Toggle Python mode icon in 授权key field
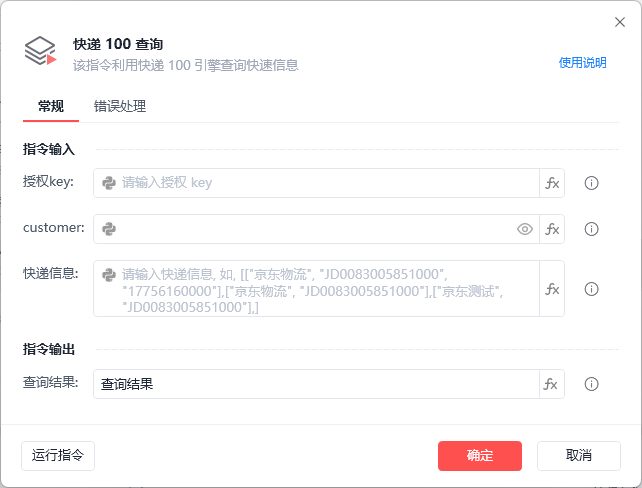Viewport: 642px width, 488px height. tap(109, 183)
